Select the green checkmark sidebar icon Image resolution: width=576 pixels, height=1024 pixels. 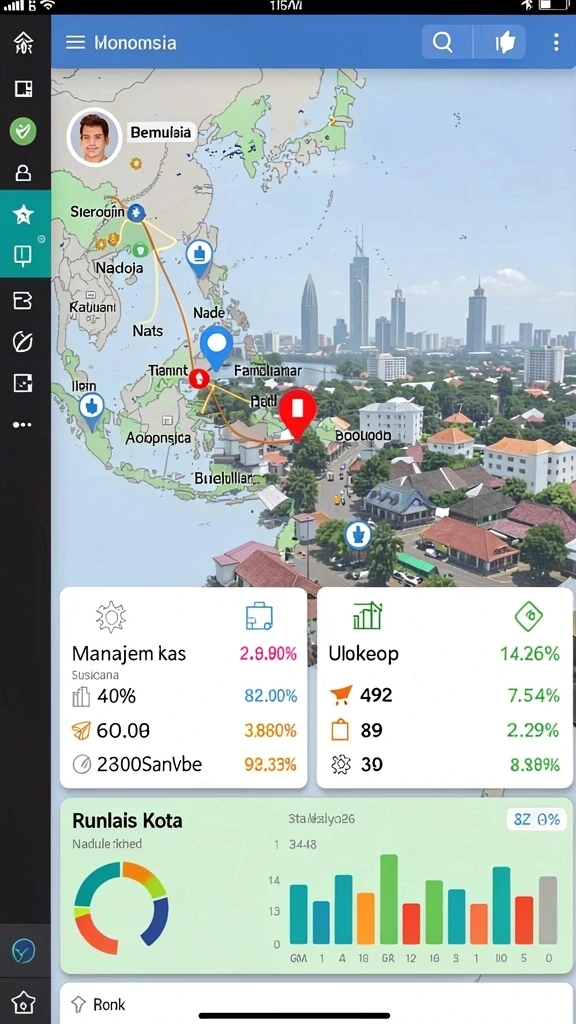[x=23, y=131]
